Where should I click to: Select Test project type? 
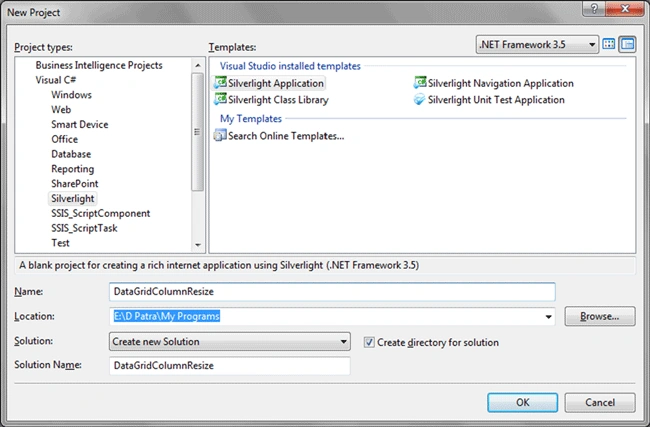pos(60,243)
